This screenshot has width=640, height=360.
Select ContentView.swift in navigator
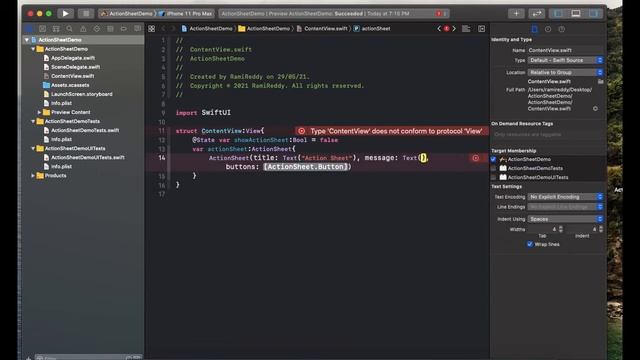point(72,76)
